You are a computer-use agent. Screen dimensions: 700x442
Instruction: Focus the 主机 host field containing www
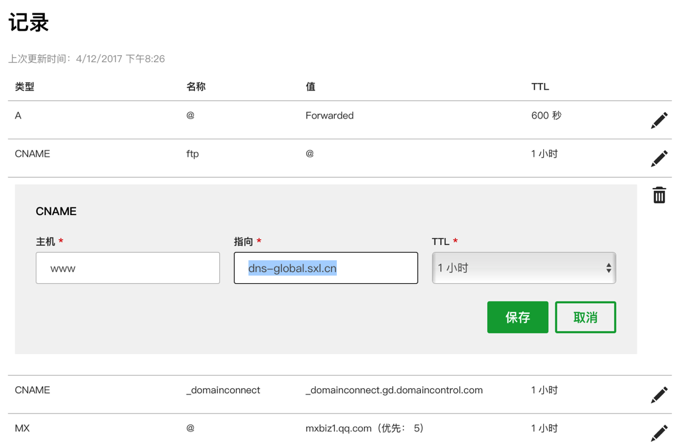(128, 268)
